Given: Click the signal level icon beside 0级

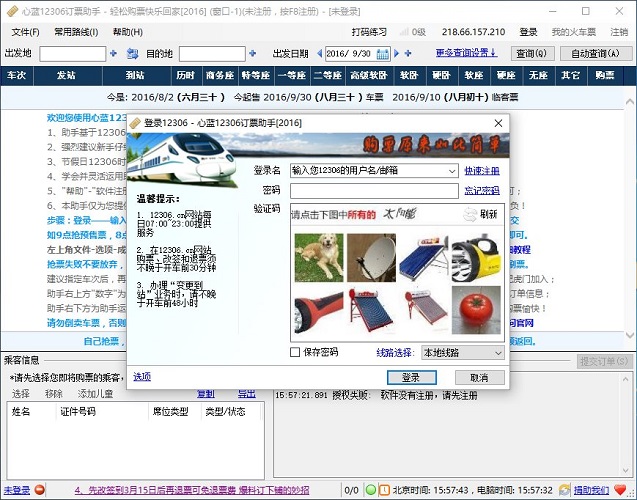Looking at the screenshot, I should click(x=404, y=32).
